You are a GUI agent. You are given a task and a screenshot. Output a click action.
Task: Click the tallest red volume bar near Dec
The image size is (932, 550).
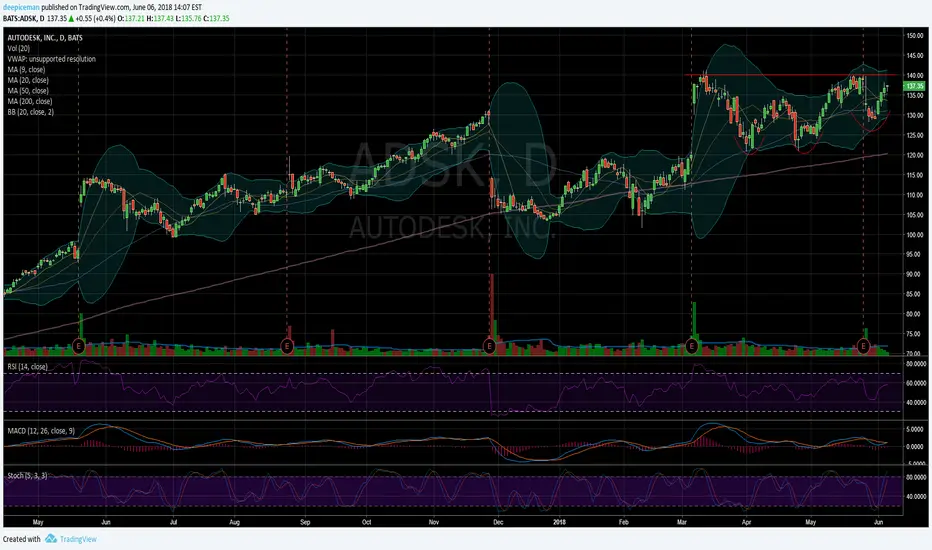[x=492, y=315]
